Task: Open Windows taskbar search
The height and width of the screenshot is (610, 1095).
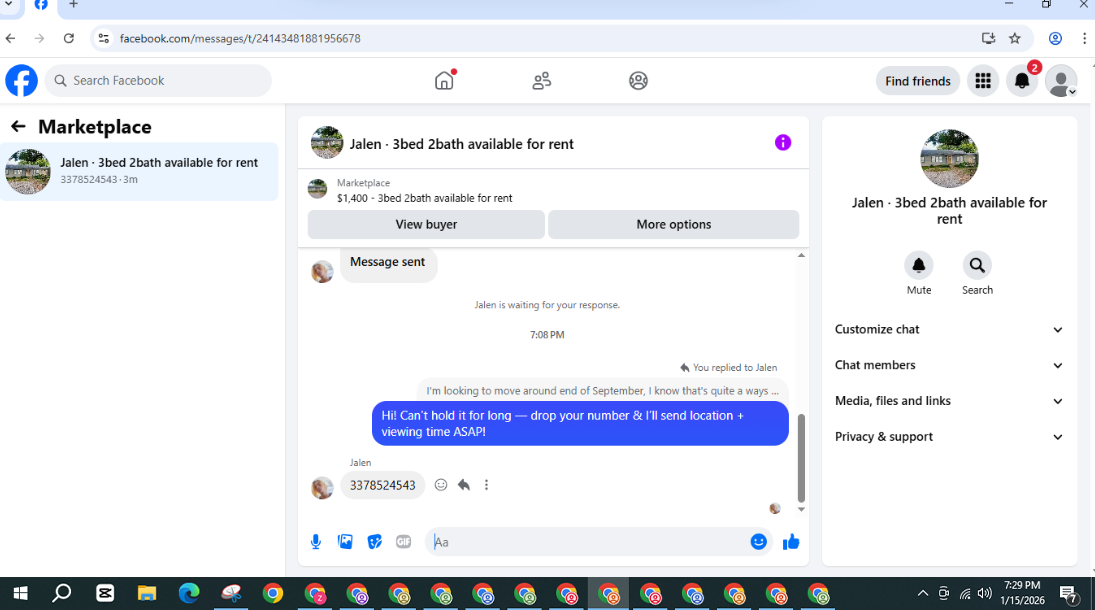Action: point(61,593)
